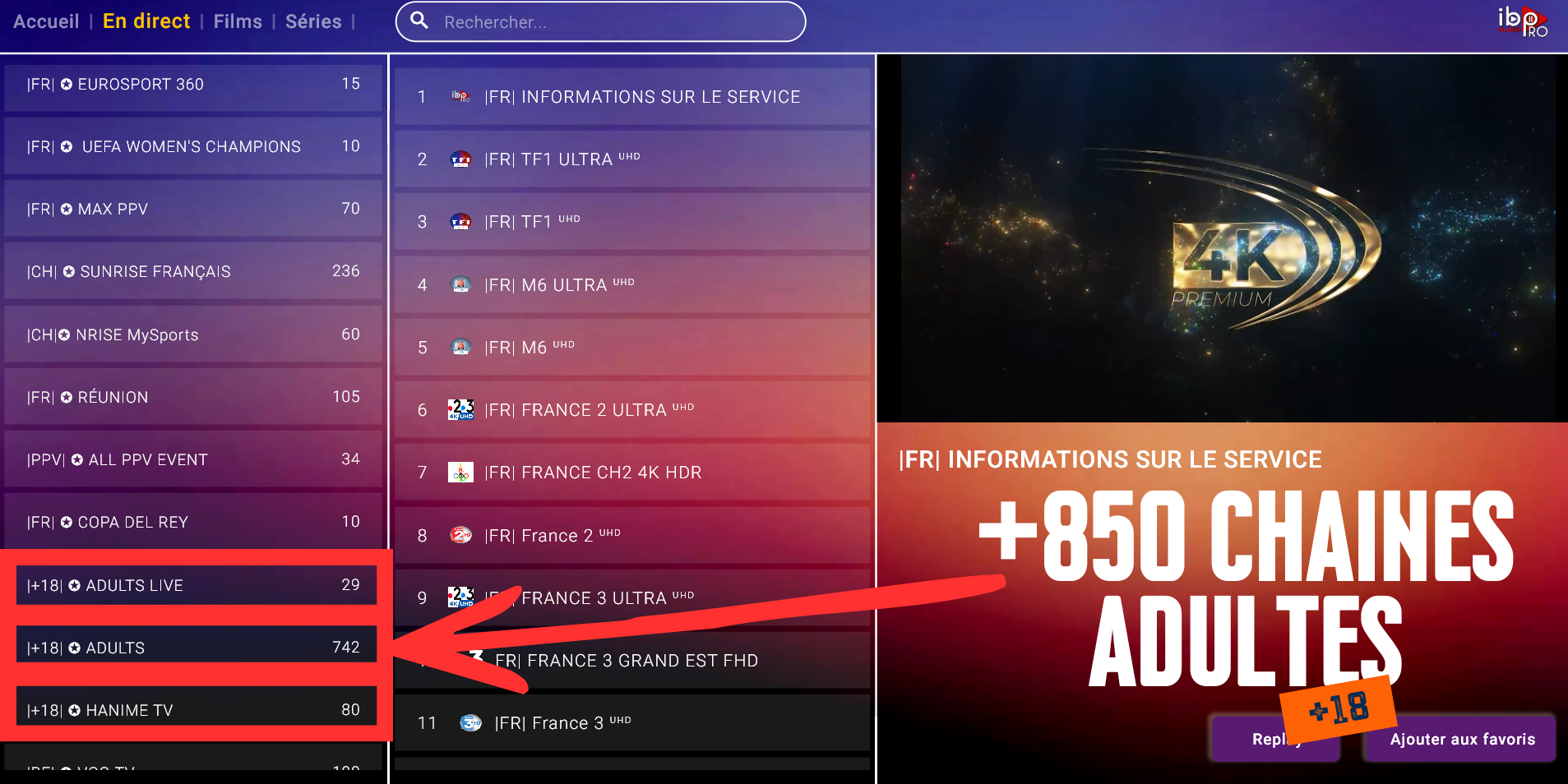Click the magnifier search icon
The width and height of the screenshot is (1568, 784).
click(419, 21)
